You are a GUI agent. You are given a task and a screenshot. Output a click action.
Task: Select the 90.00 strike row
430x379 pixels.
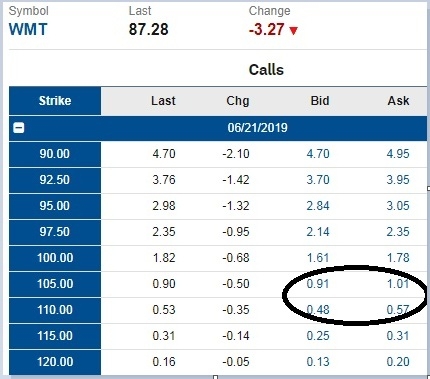tap(218, 154)
